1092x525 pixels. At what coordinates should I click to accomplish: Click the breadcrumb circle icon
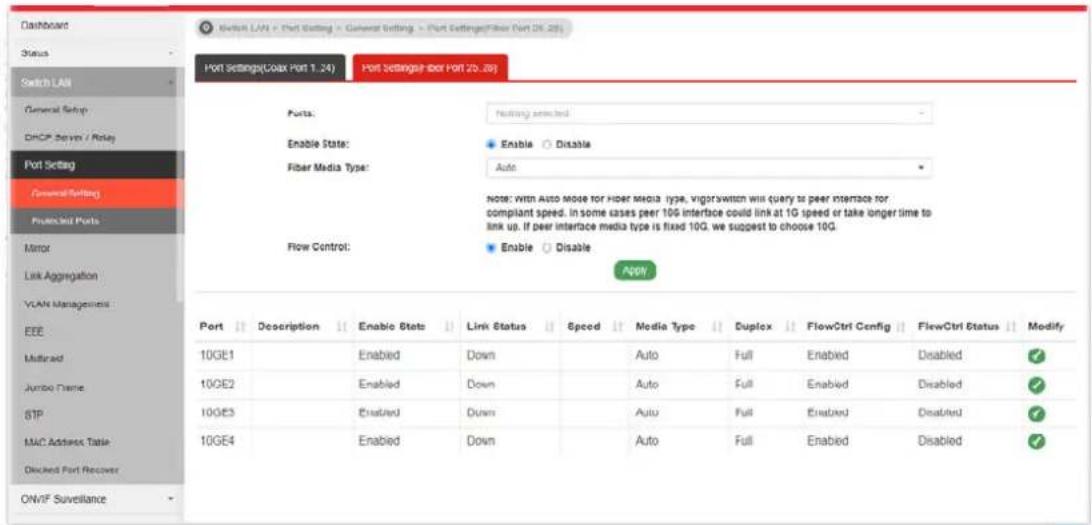tap(206, 28)
